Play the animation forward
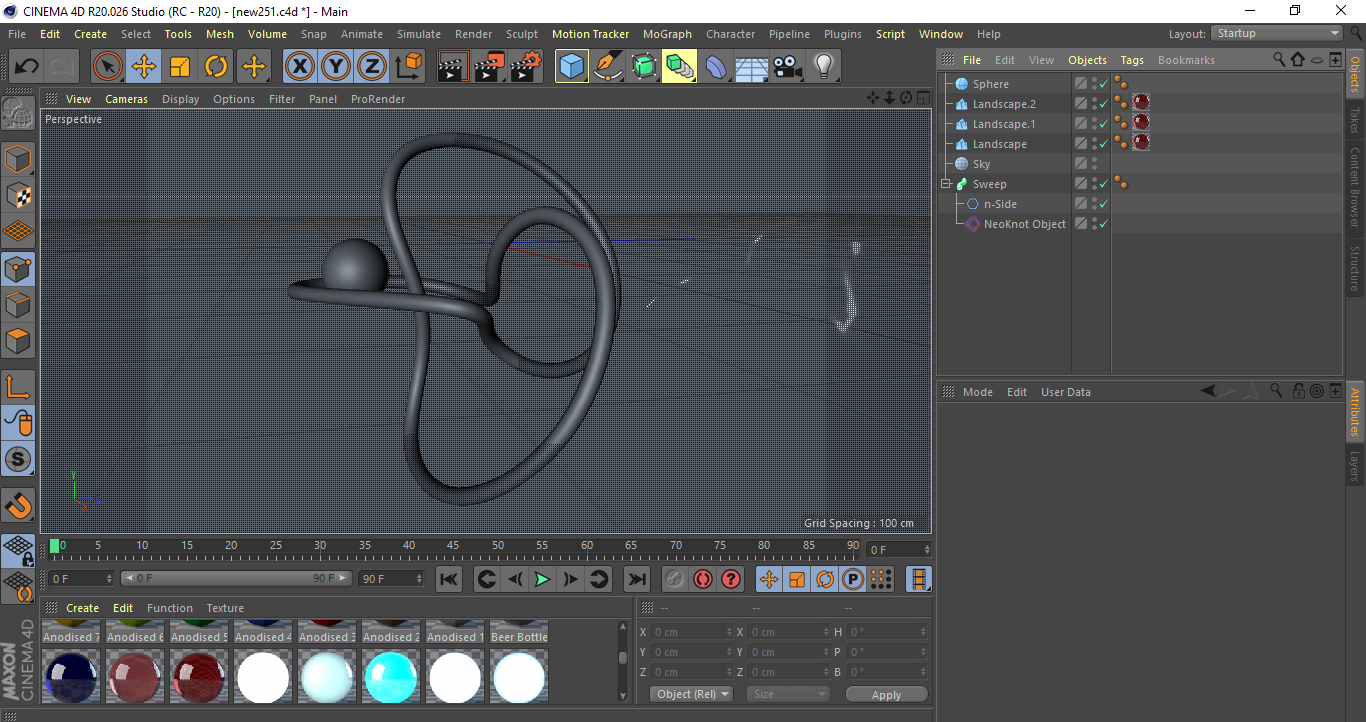Viewport: 1366px width, 722px height. point(542,579)
